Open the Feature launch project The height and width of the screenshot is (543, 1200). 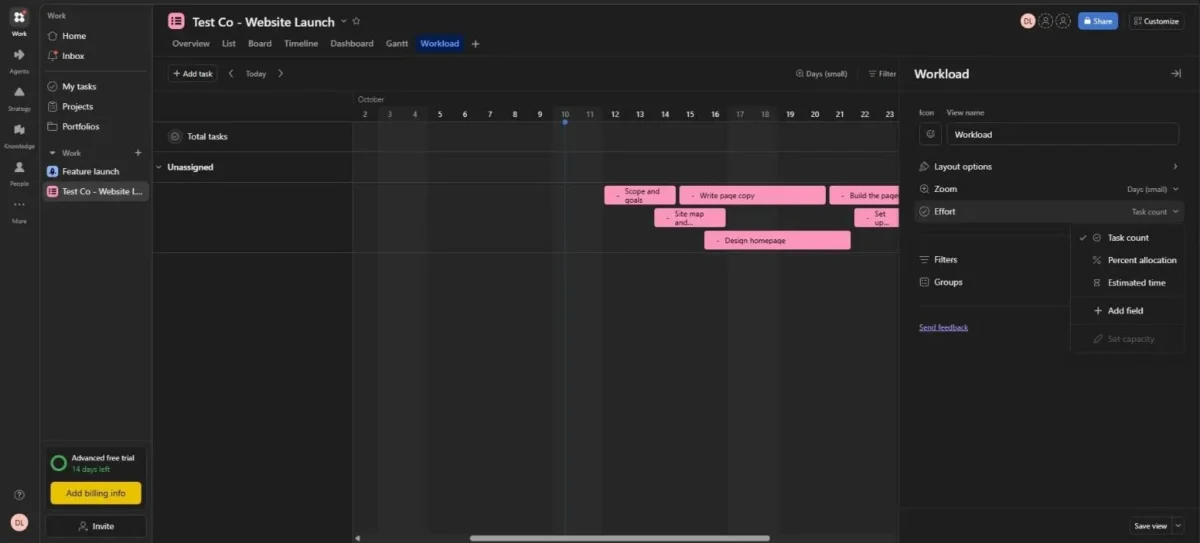click(95, 171)
